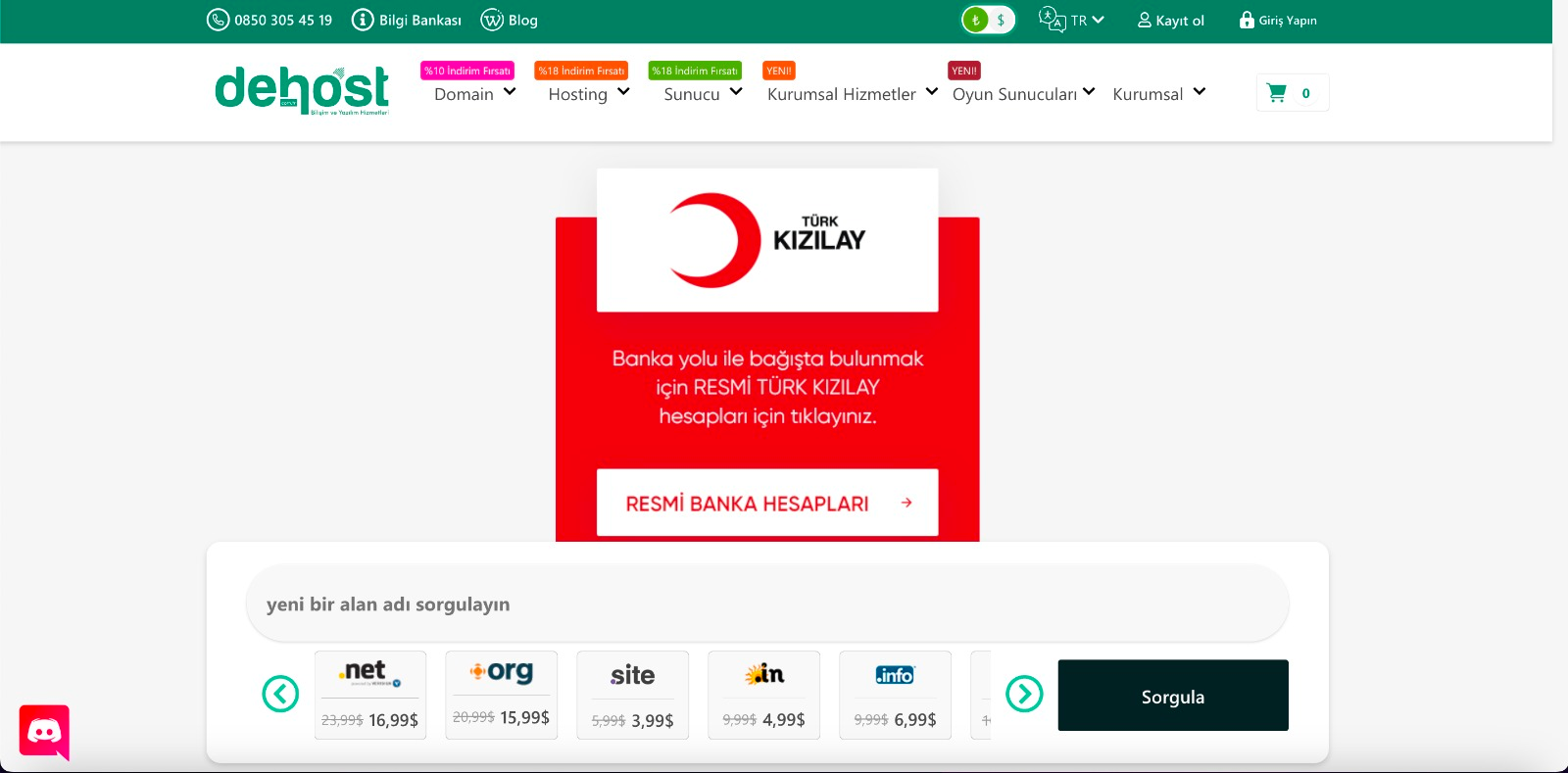The height and width of the screenshot is (773, 1568).
Task: Expand the Domain chevron arrow
Action: coord(510,92)
